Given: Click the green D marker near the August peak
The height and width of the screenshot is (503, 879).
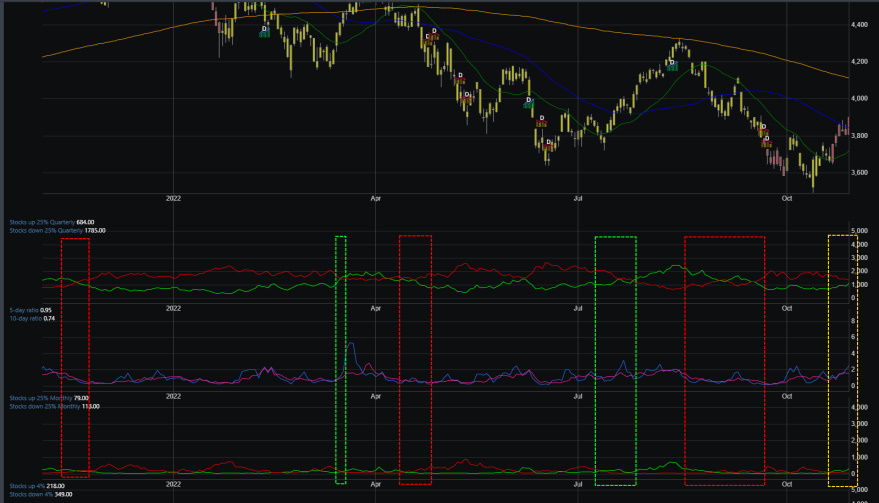Looking at the screenshot, I should pyautogui.click(x=672, y=66).
